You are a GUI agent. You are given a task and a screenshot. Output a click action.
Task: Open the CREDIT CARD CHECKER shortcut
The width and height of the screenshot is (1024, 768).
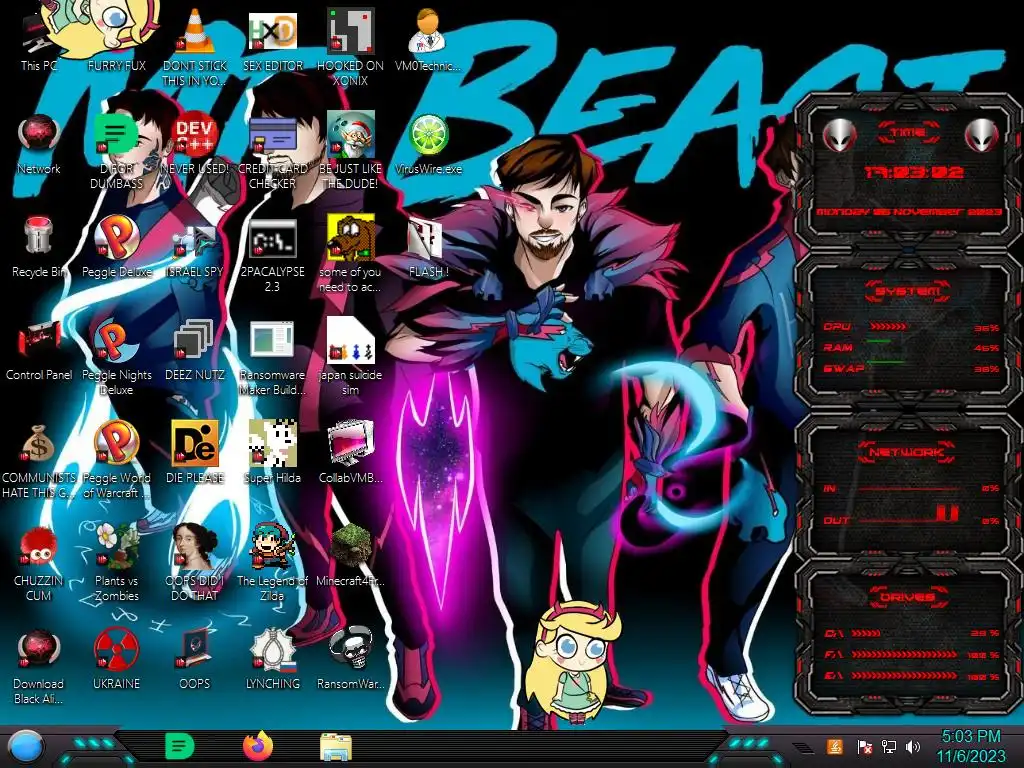(x=272, y=150)
